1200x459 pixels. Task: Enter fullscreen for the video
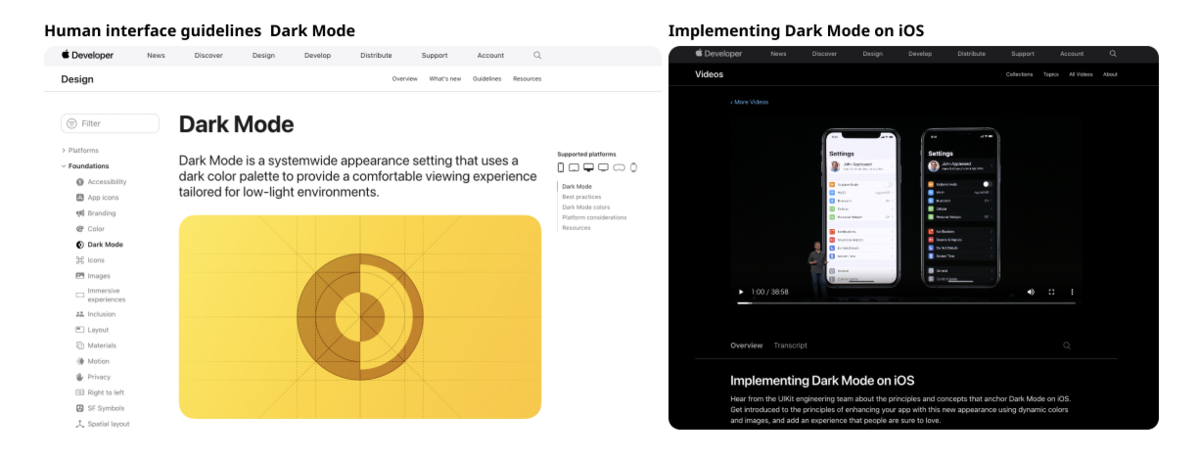coord(1052,292)
